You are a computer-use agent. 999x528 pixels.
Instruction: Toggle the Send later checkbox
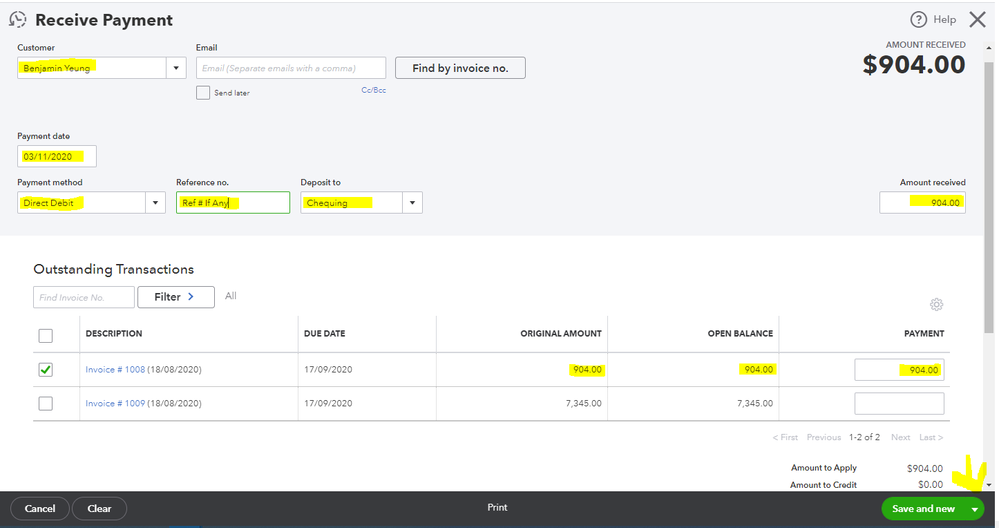203,93
